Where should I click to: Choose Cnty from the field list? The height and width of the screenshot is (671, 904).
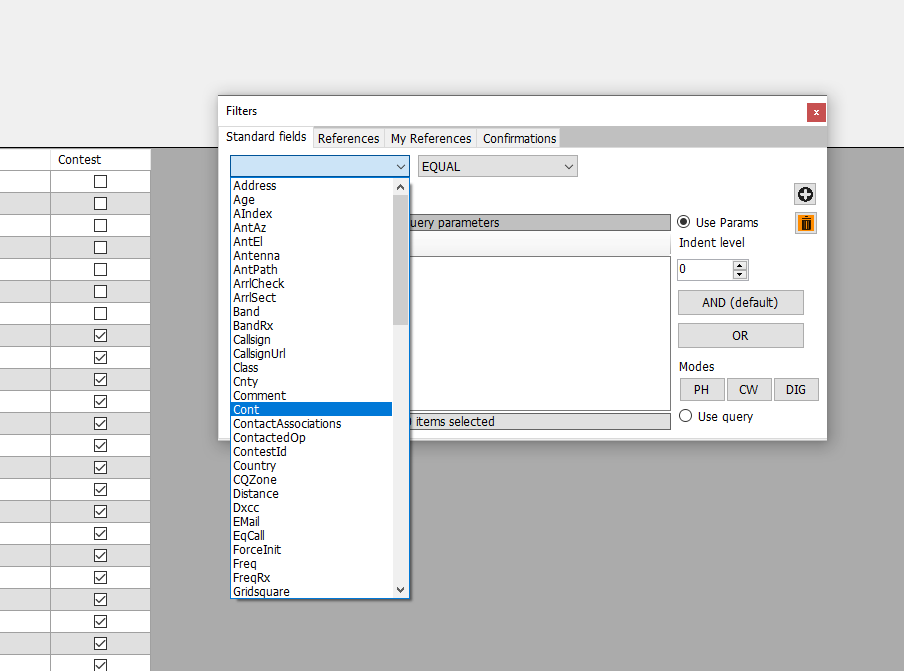click(311, 382)
